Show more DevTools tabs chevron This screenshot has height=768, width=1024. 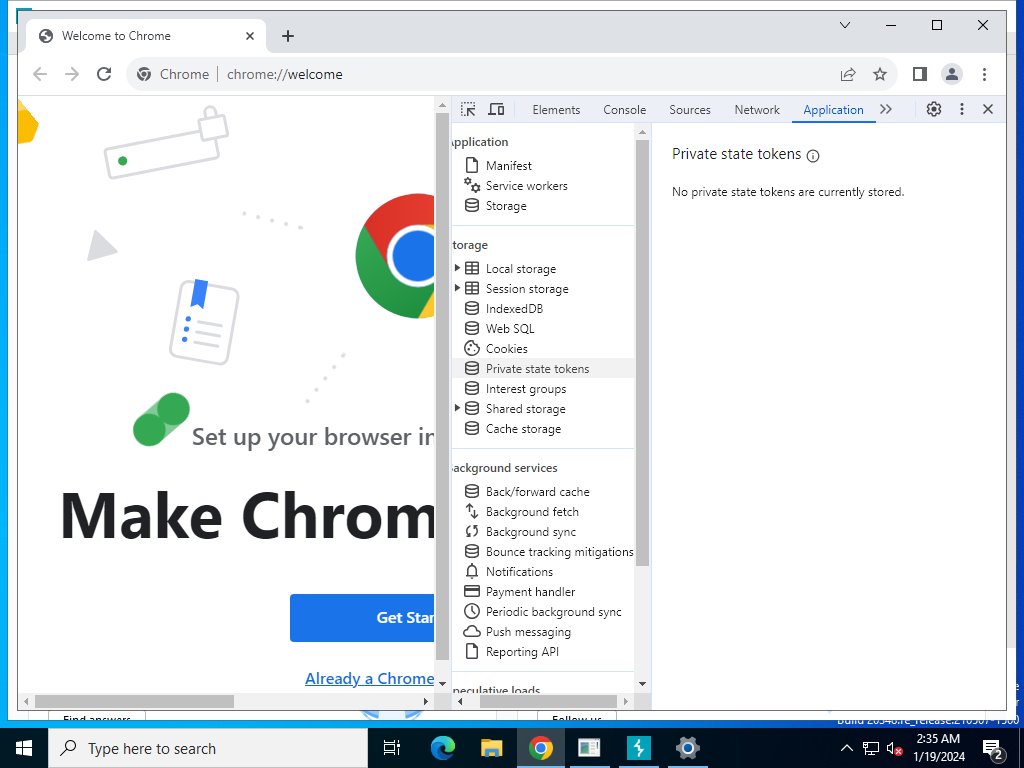pos(886,109)
